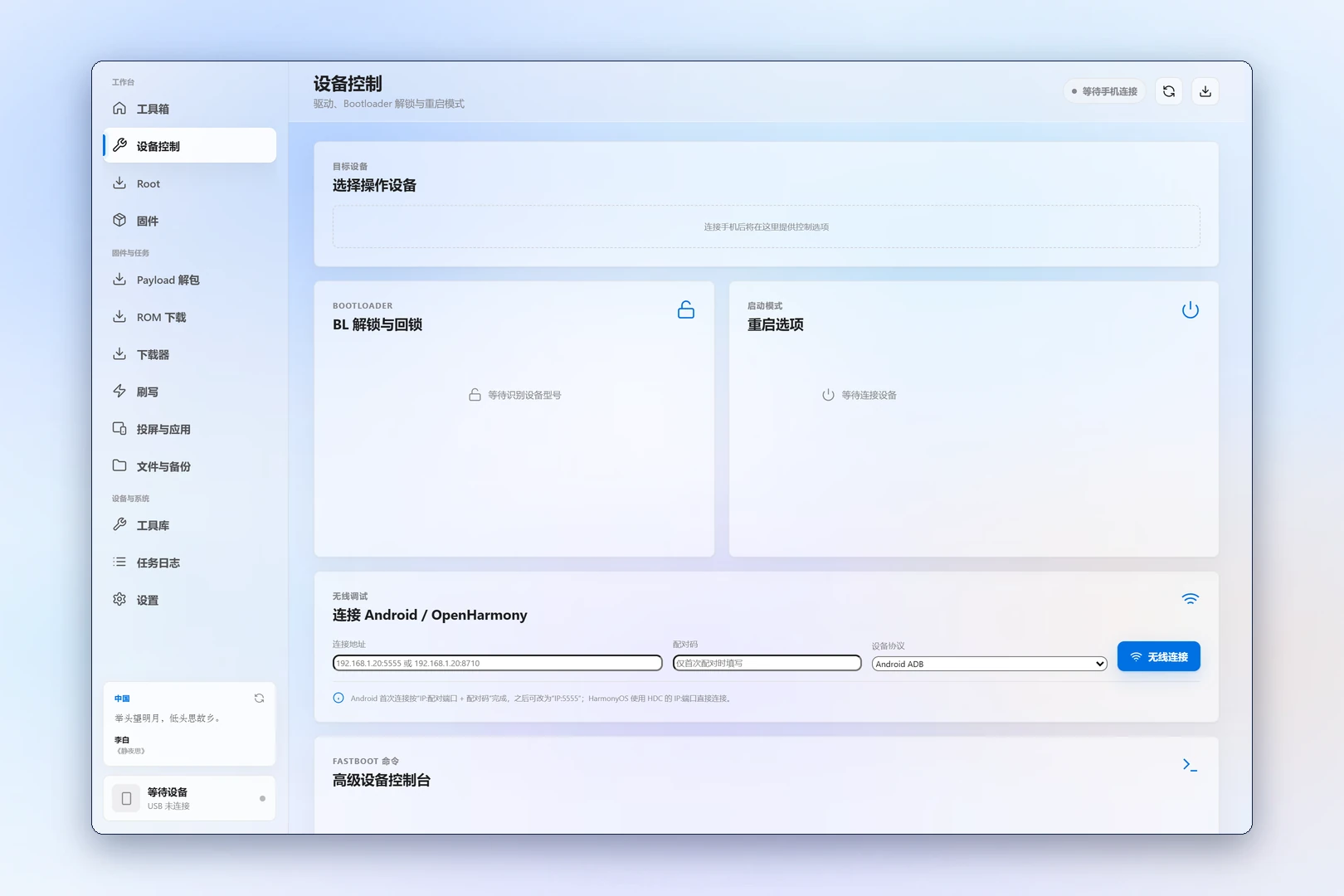1344x896 pixels.
Task: Go to Root page
Action: click(x=189, y=183)
